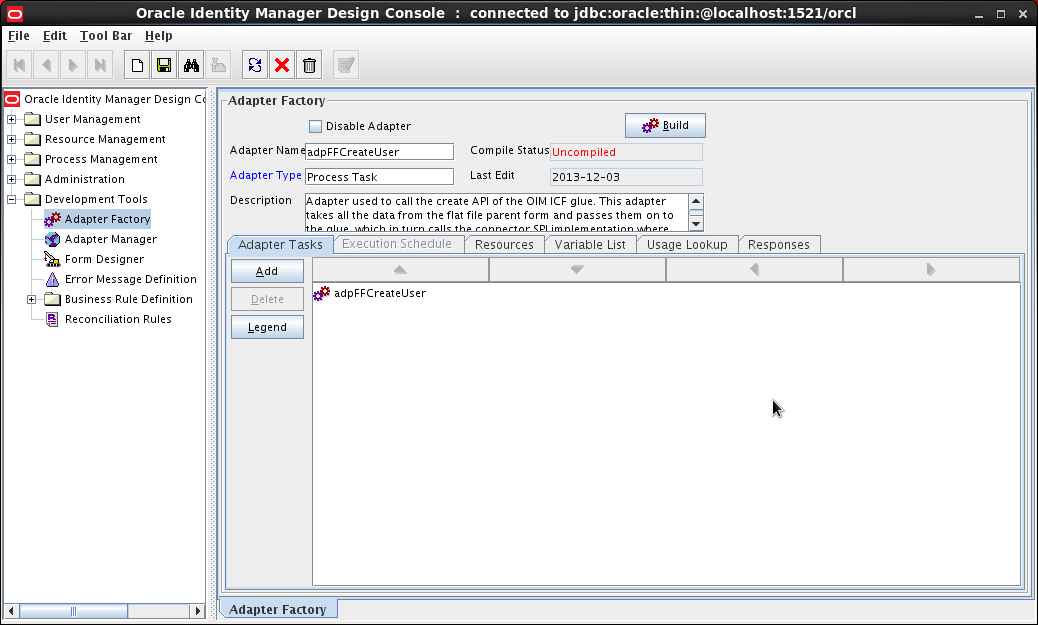Click tree horizontal scrollbar thumb
Viewport: 1038px width, 625px height.
pos(73,611)
